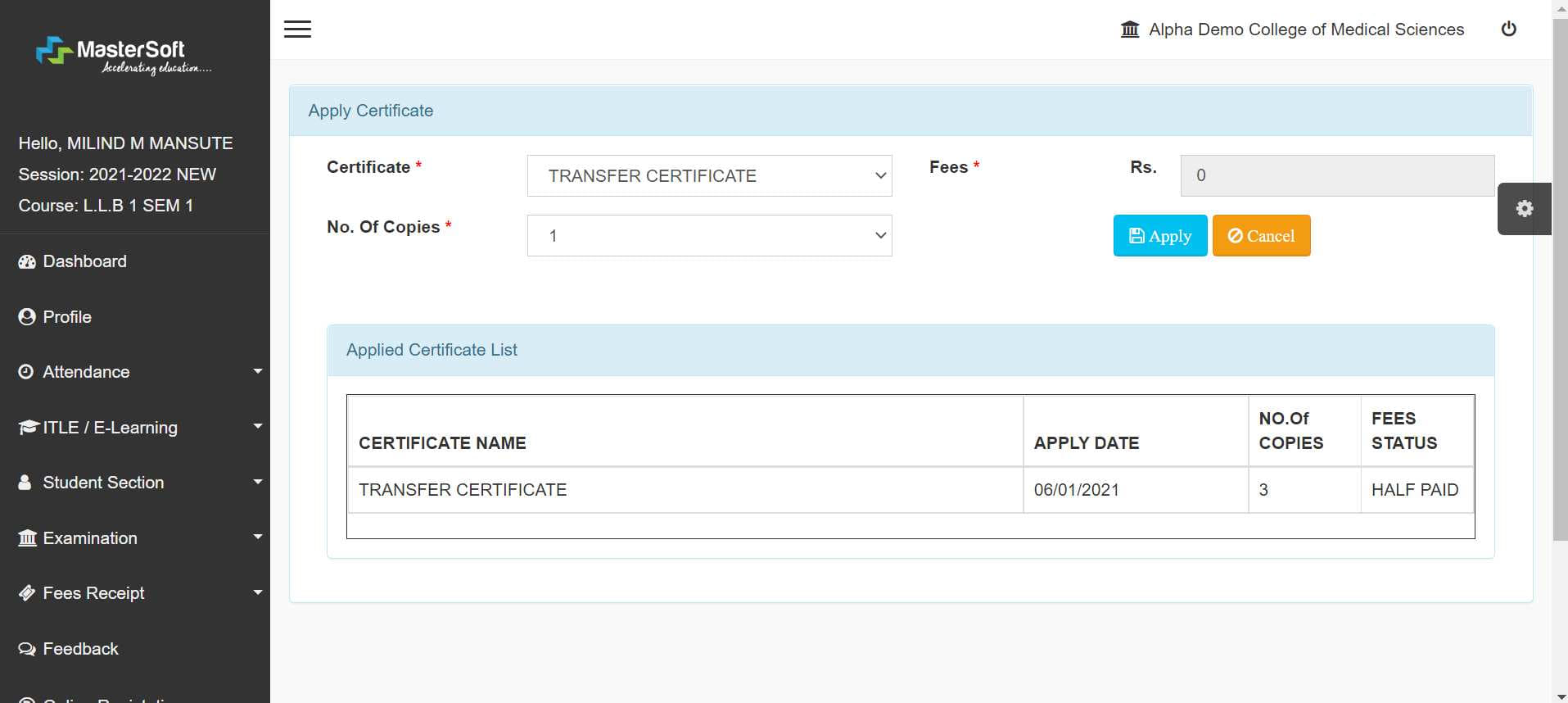Viewport: 1568px width, 703px height.
Task: Click the Dashboard gauge icon
Action: pyautogui.click(x=27, y=262)
